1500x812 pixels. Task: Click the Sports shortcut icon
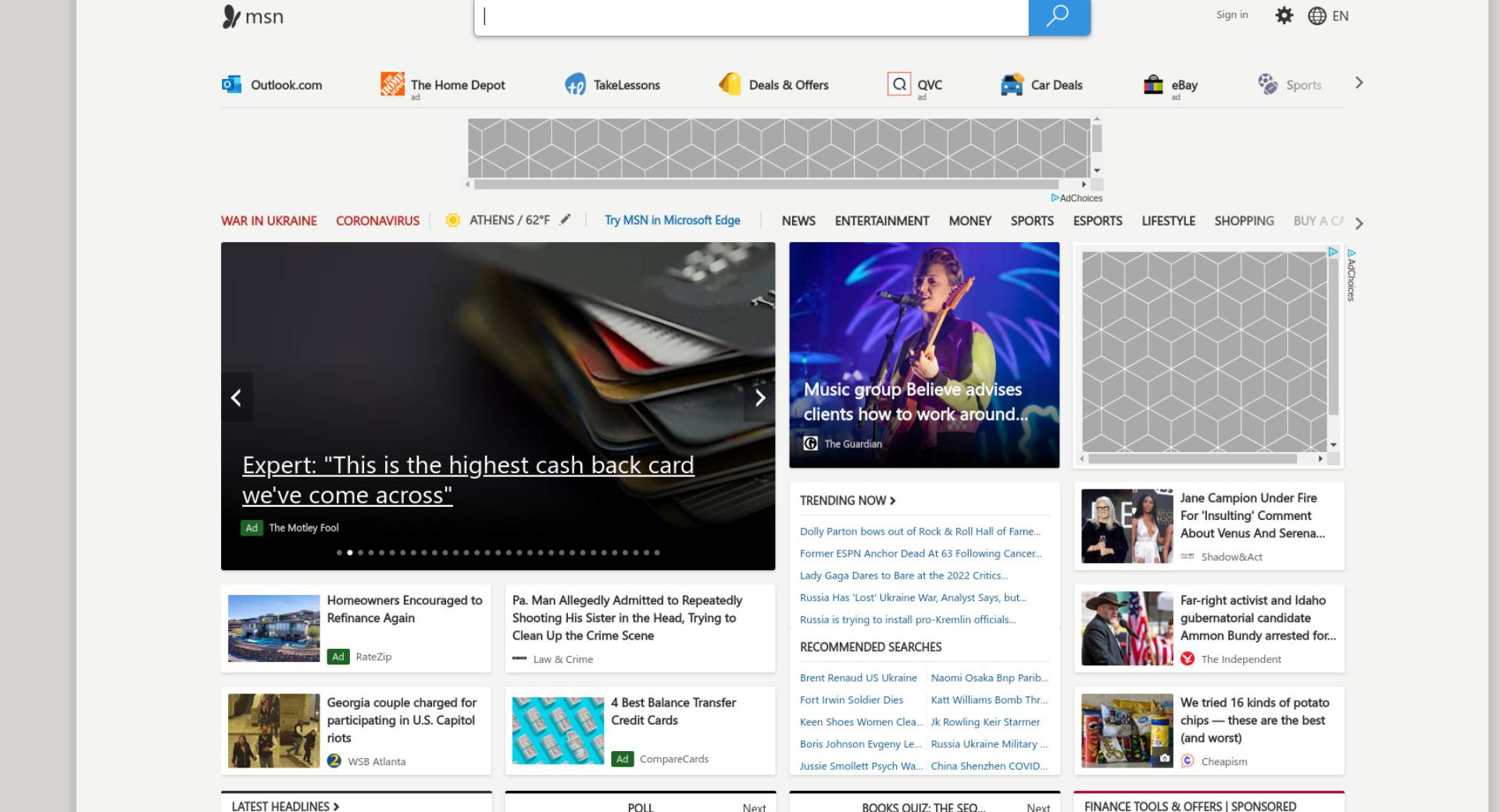(x=1267, y=84)
